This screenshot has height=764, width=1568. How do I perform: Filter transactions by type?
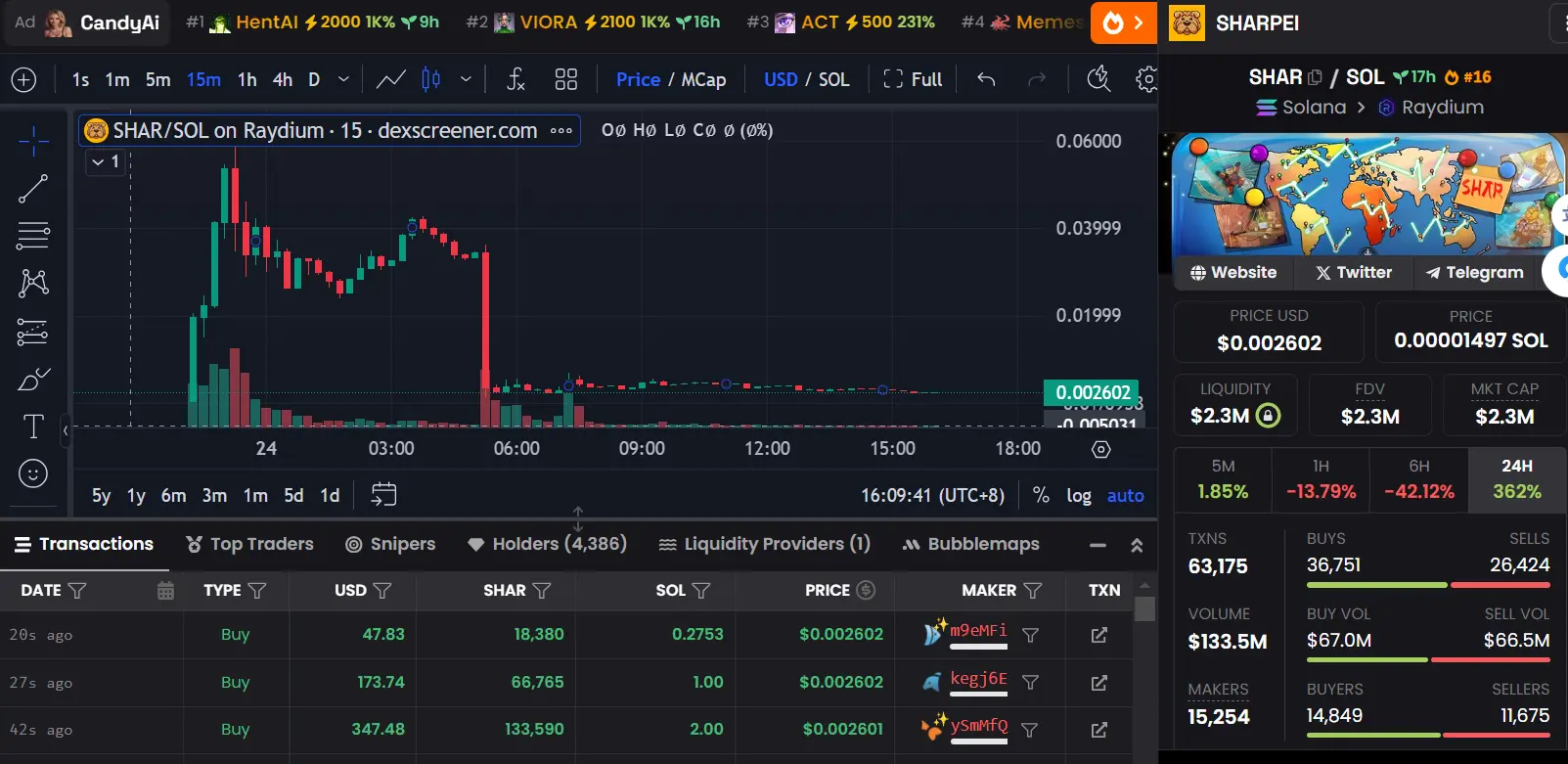coord(257,591)
